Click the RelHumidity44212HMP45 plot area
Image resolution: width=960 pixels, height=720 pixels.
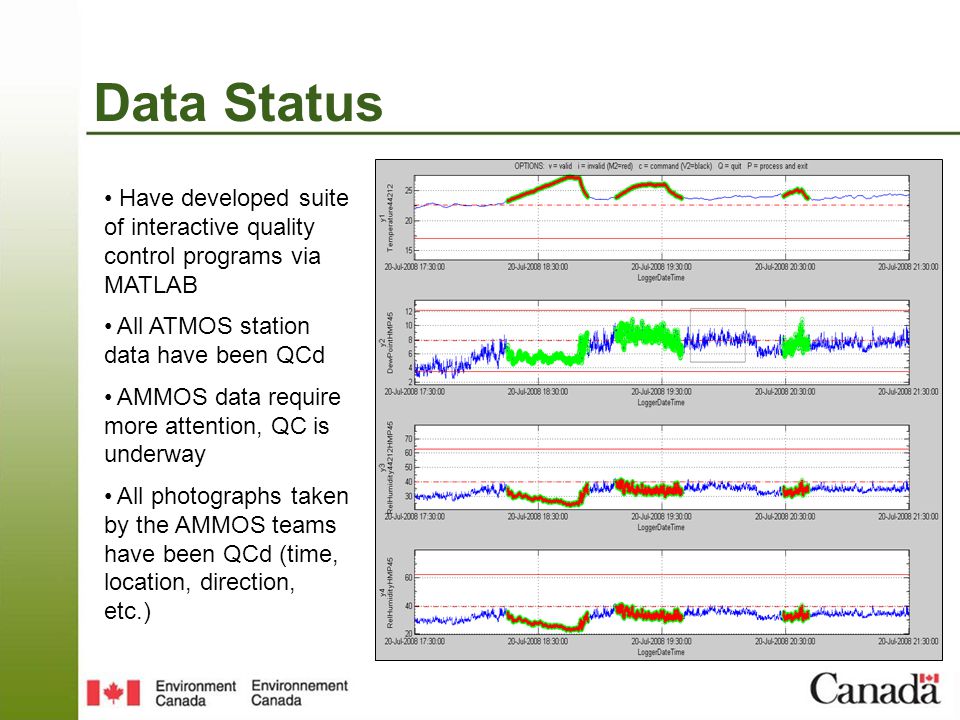pyautogui.click(x=662, y=467)
